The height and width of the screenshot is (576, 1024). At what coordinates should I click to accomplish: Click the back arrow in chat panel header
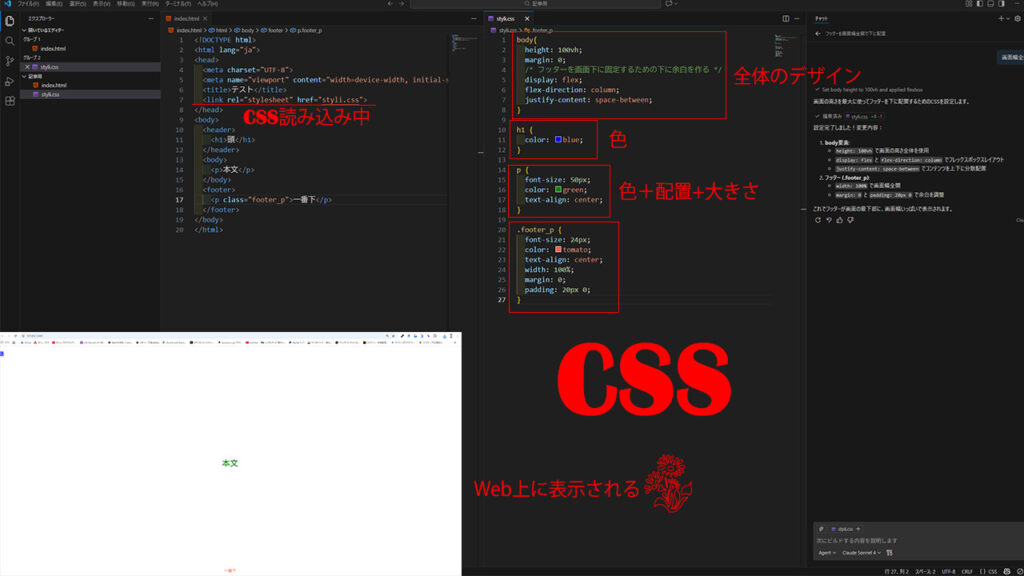(x=817, y=33)
